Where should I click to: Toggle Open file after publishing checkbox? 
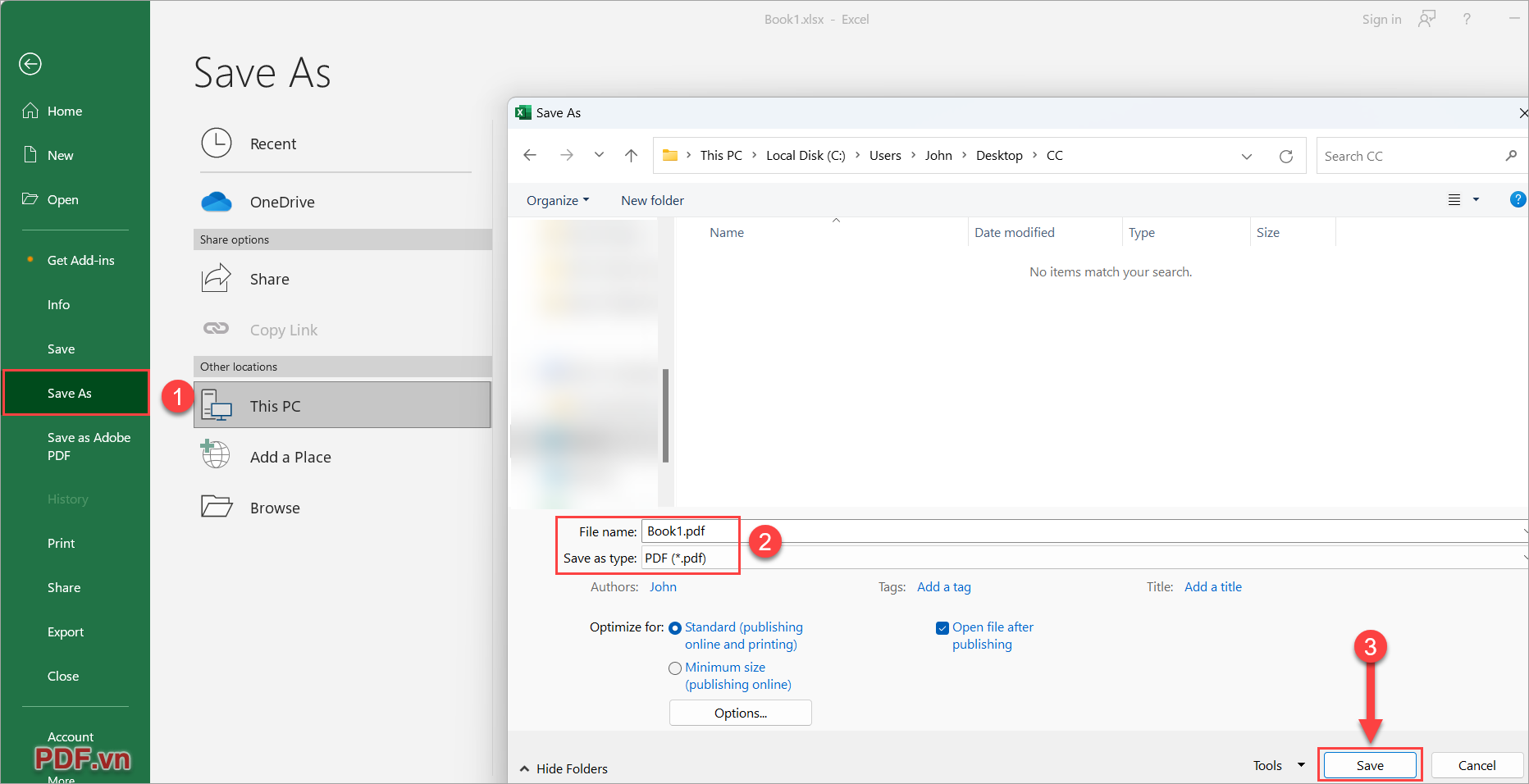(943, 628)
